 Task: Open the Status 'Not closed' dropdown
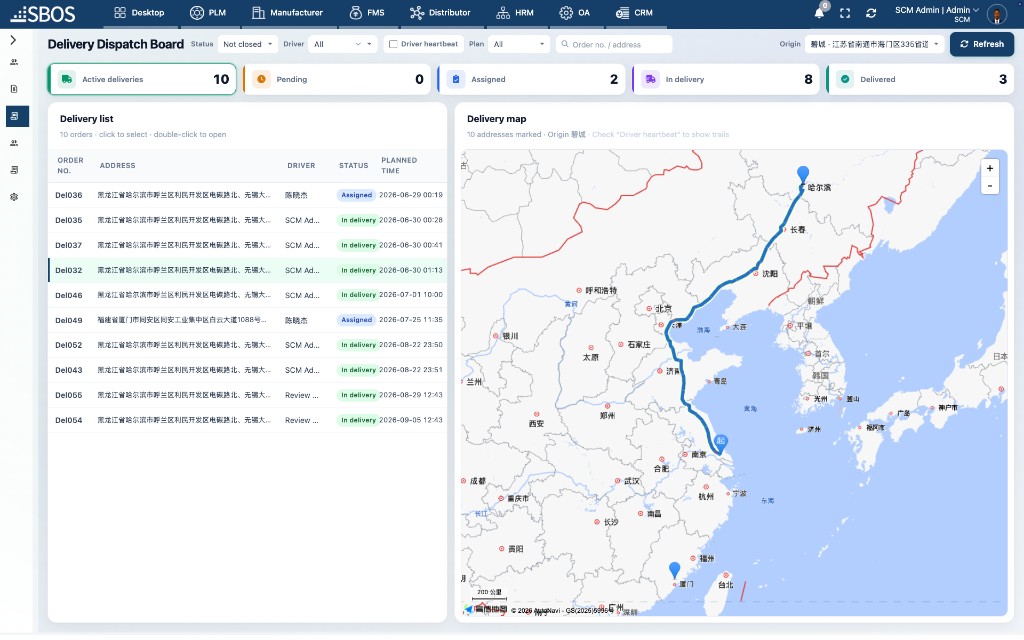(x=248, y=44)
